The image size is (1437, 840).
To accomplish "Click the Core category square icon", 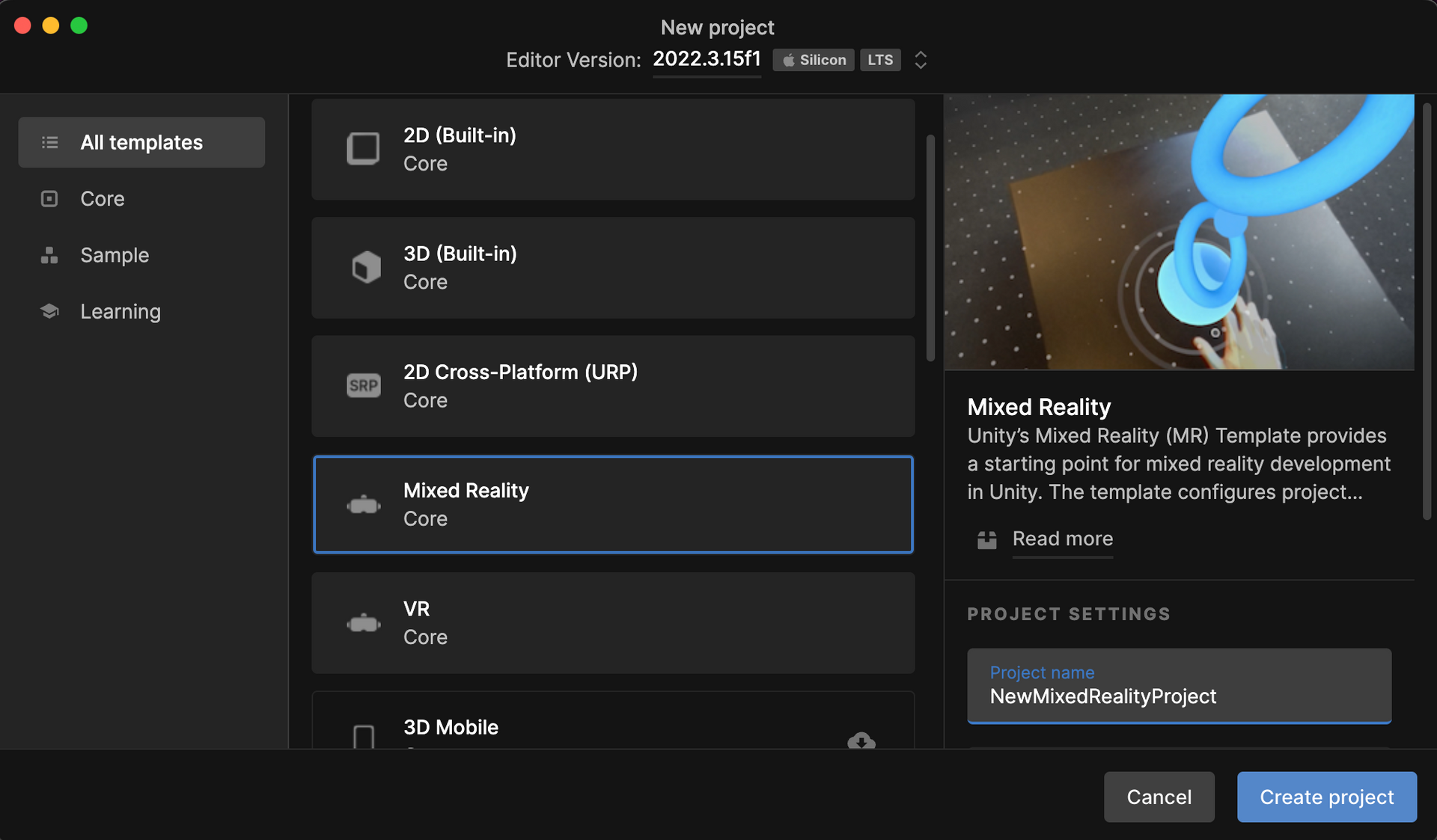I will 49,198.
